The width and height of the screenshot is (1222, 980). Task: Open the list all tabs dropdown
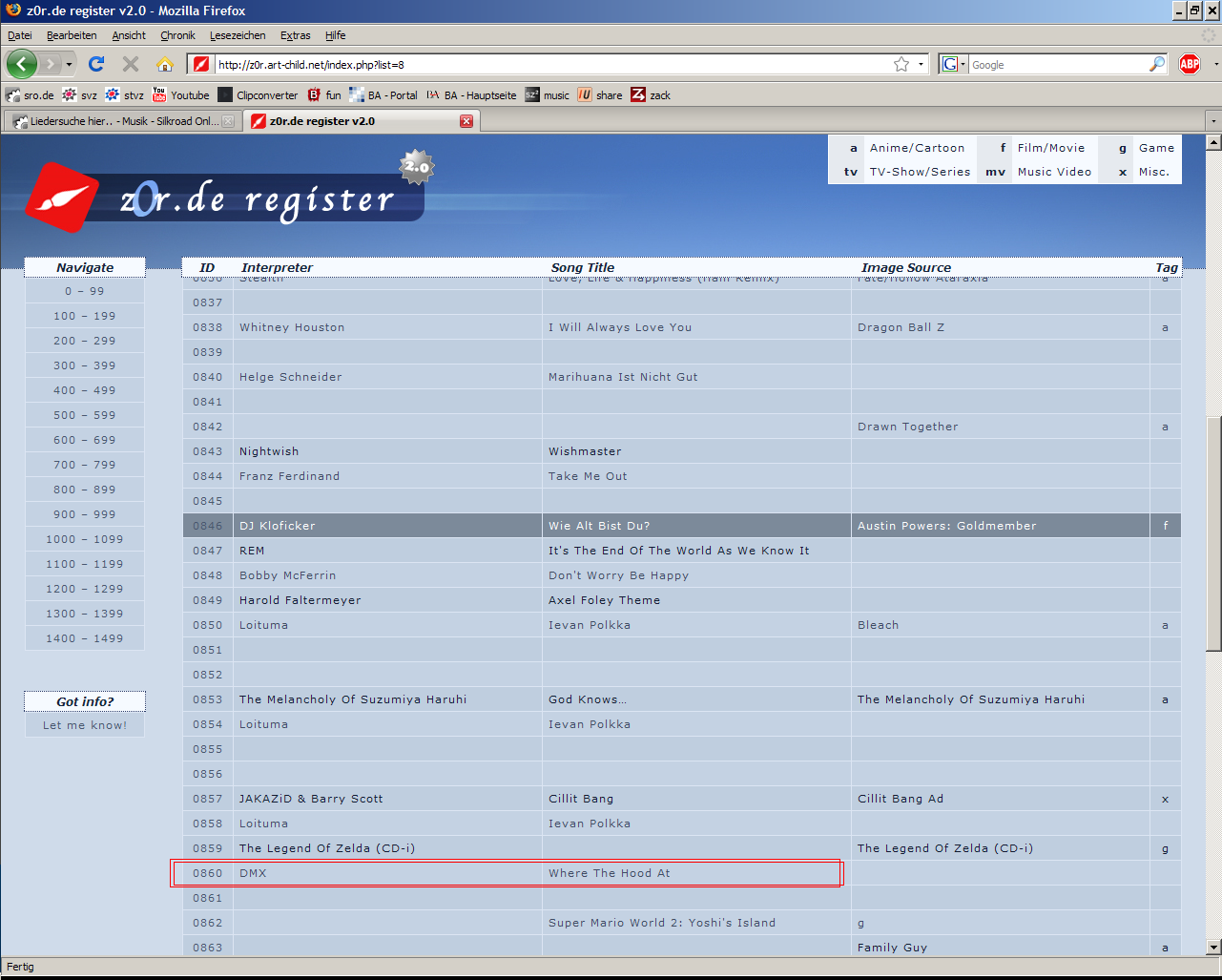click(x=1212, y=122)
